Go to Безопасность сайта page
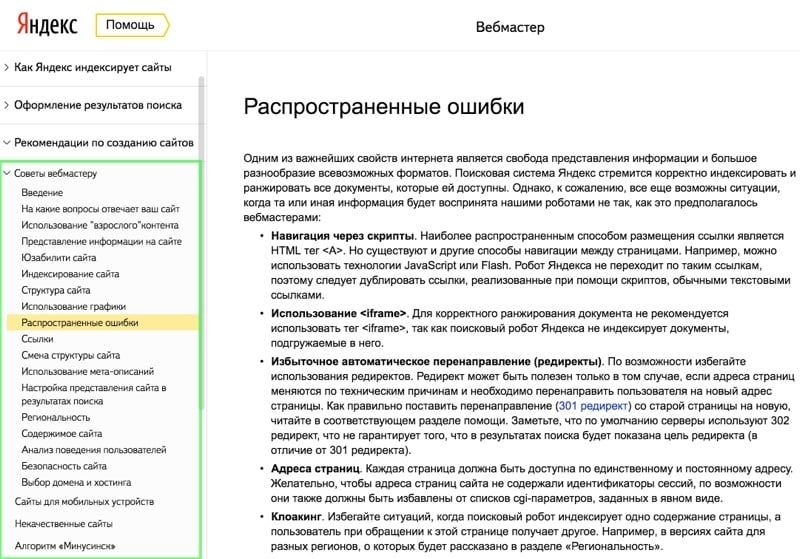 tap(64, 466)
